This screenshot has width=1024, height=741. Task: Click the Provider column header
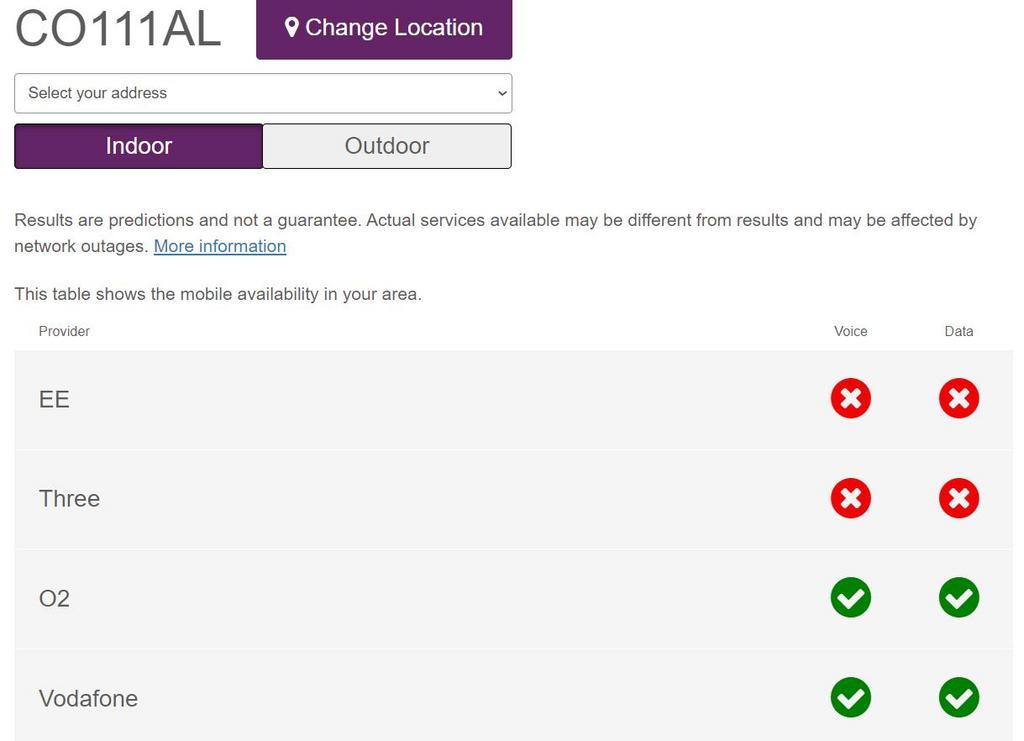pos(64,332)
